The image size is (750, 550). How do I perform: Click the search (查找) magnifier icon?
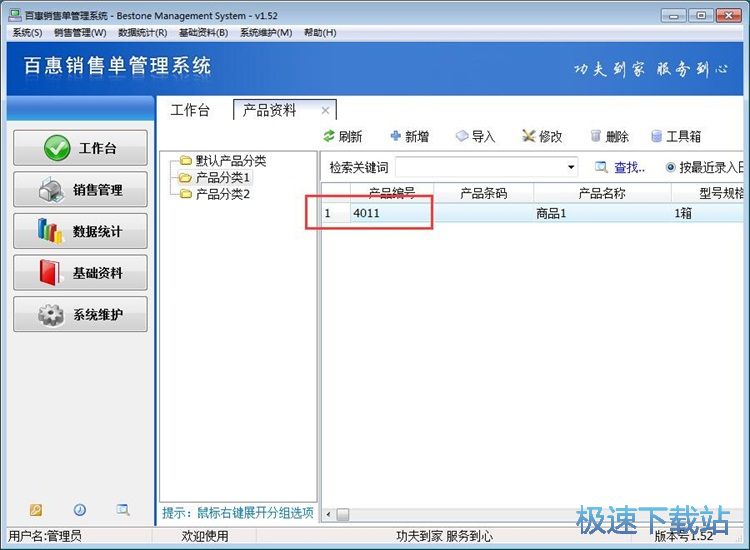pos(601,167)
